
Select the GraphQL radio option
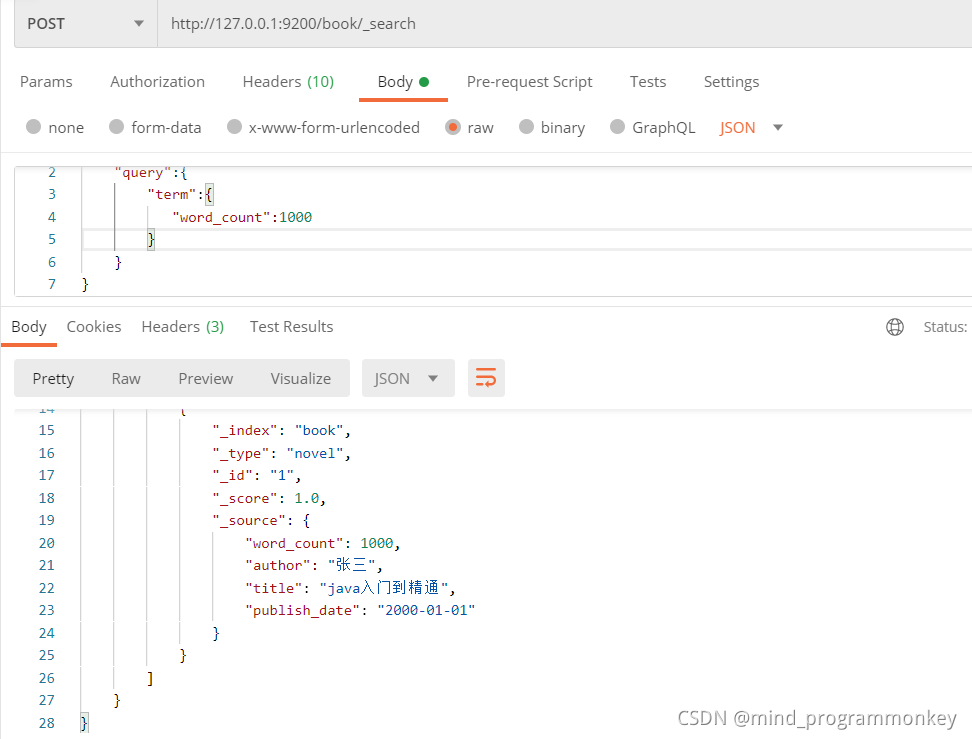point(617,127)
